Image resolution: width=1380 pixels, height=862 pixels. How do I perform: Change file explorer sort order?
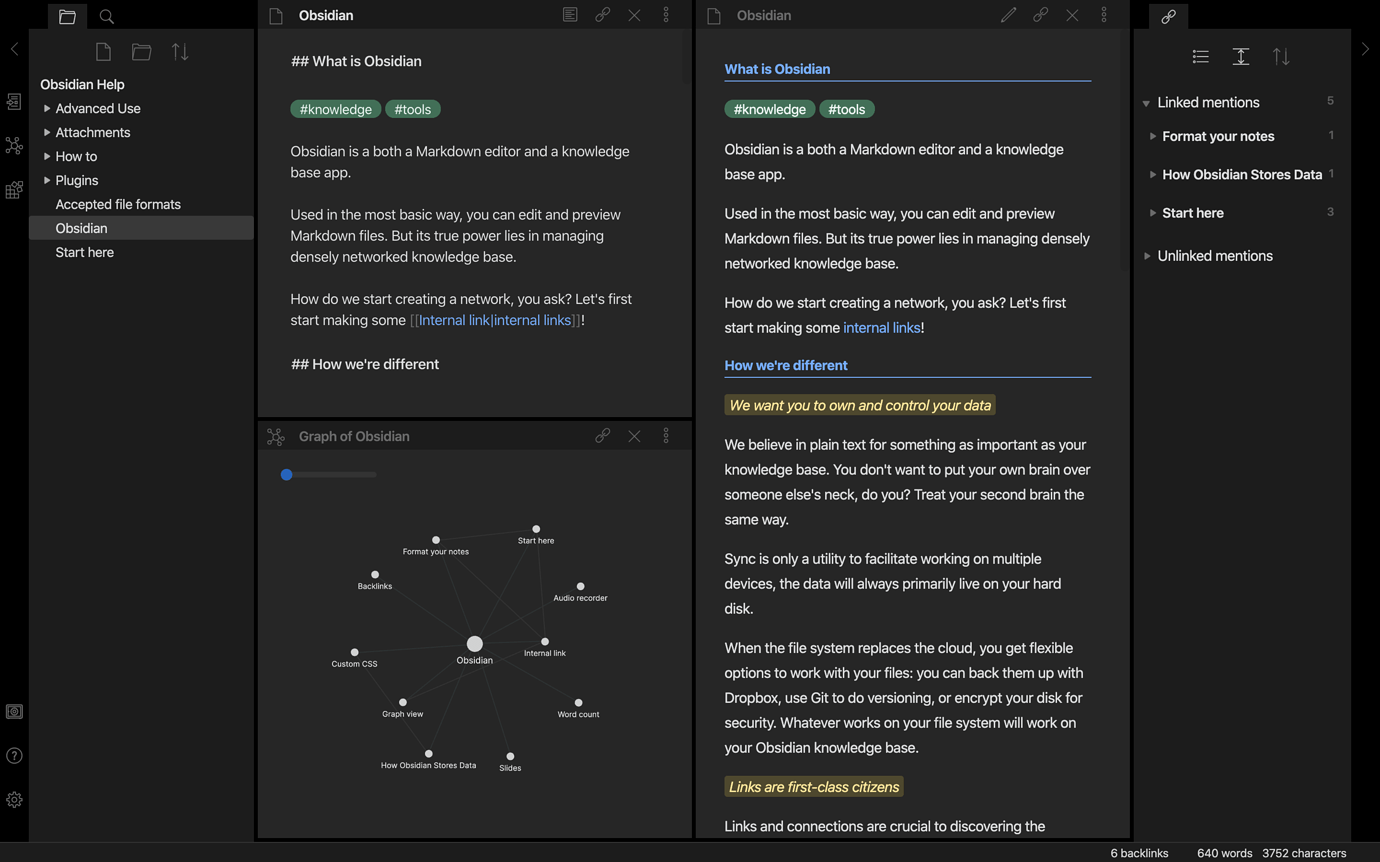click(180, 52)
